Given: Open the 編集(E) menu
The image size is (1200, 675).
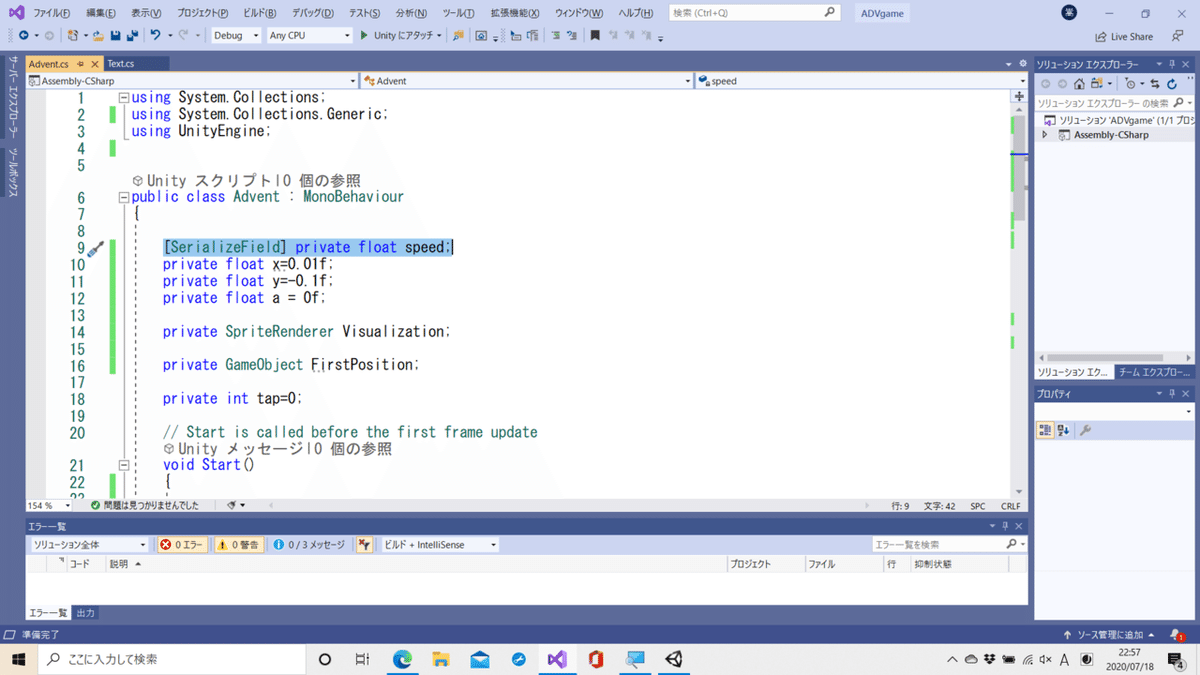Looking at the screenshot, I should (100, 13).
